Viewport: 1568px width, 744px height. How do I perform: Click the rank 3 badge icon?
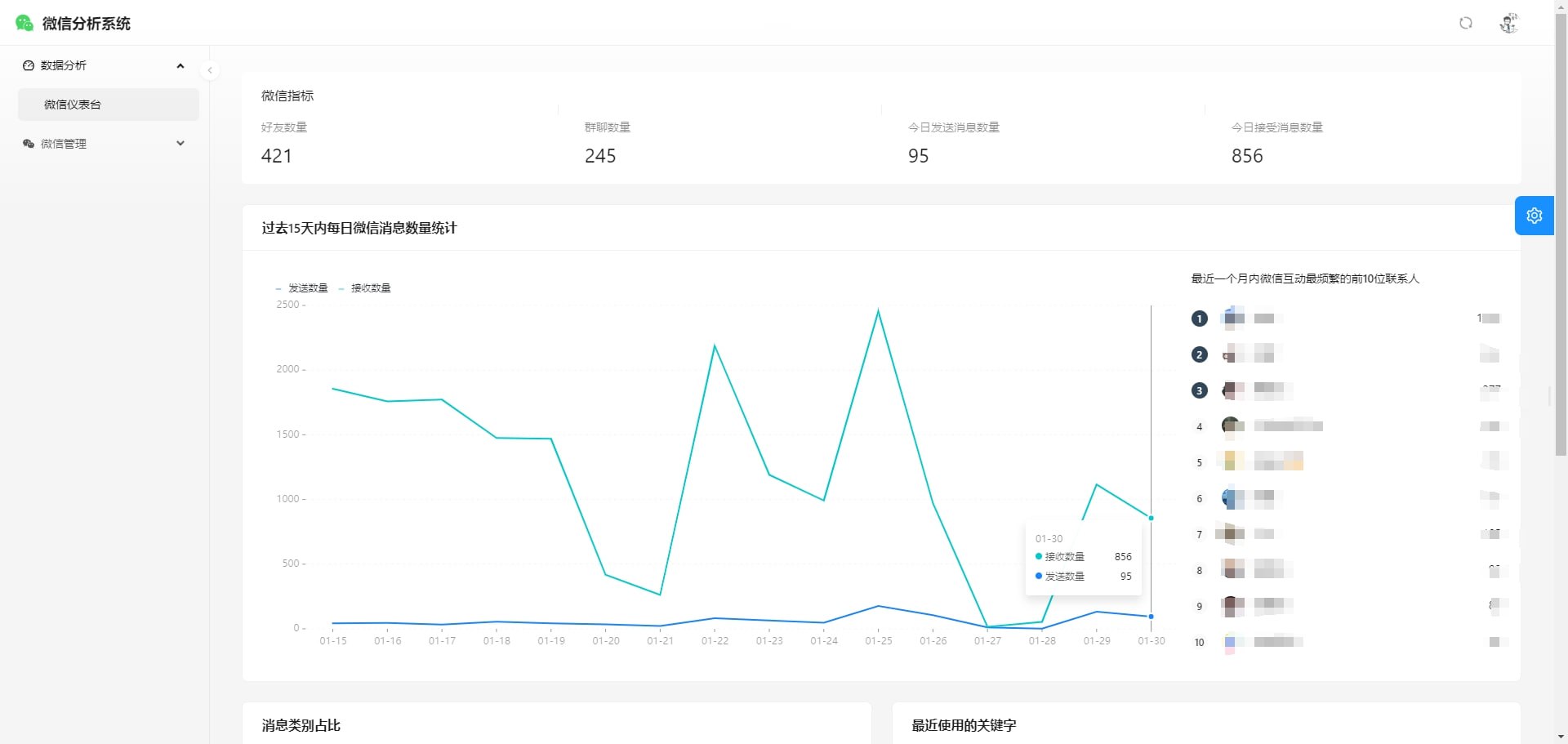pos(1199,390)
